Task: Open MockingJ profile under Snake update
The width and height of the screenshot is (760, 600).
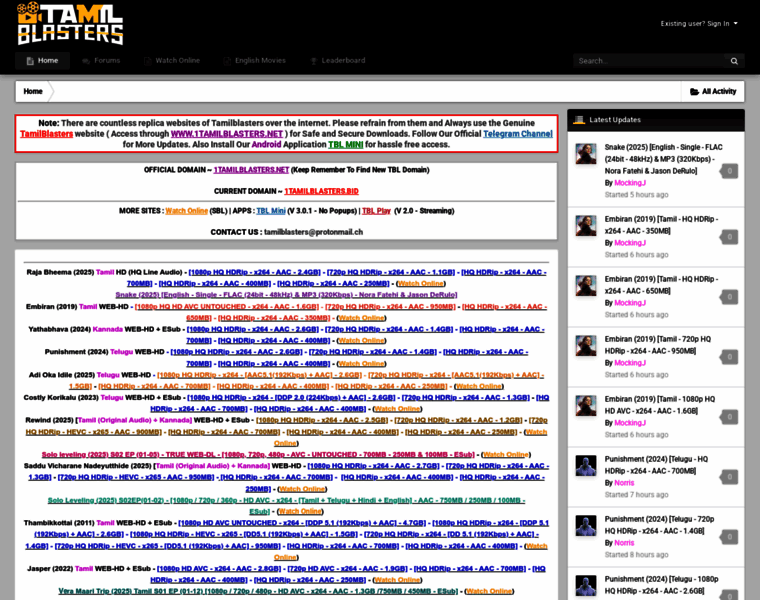Action: point(630,183)
